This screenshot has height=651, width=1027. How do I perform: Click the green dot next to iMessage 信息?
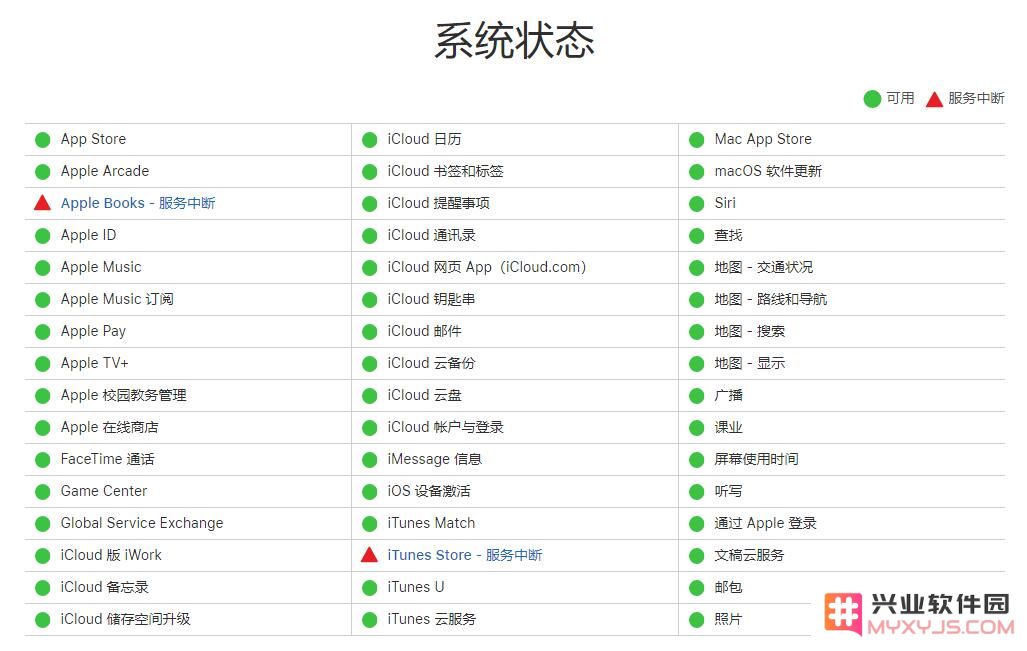(x=369, y=460)
